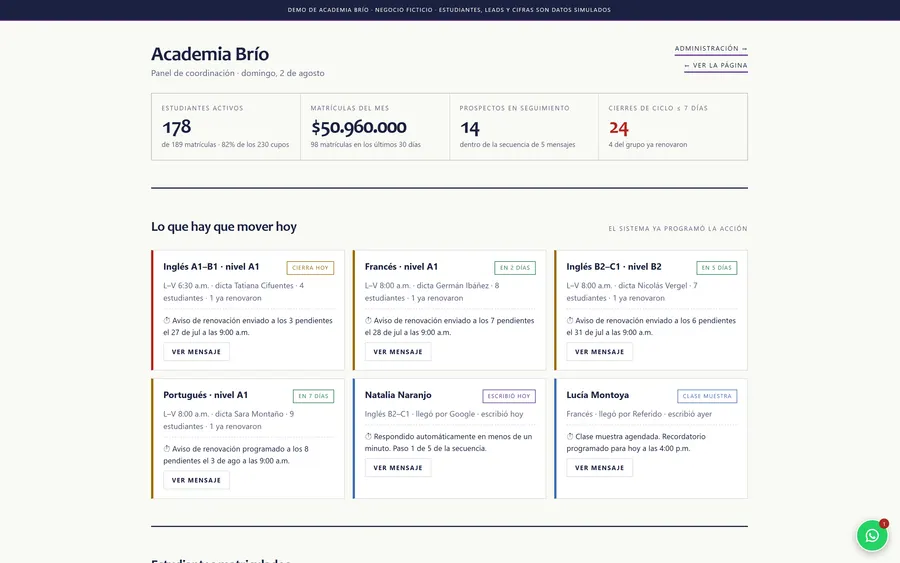Viewport: 900px width, 563px height.
Task: Click the Portugués · nivel A1 card title
Action: pos(205,395)
